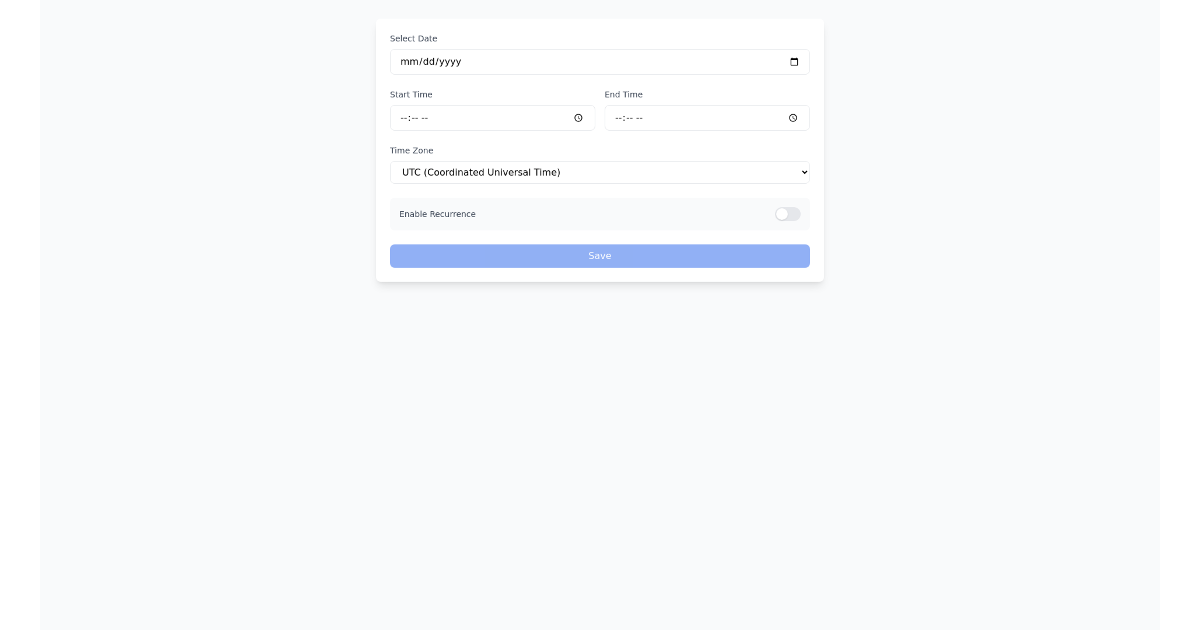Select an end time using its clock icon
This screenshot has width=1200, height=630.
793,118
